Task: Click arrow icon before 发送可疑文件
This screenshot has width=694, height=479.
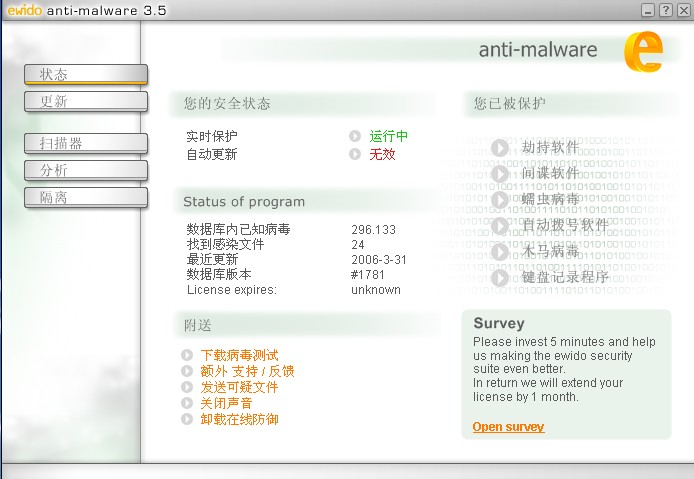Action: point(187,387)
